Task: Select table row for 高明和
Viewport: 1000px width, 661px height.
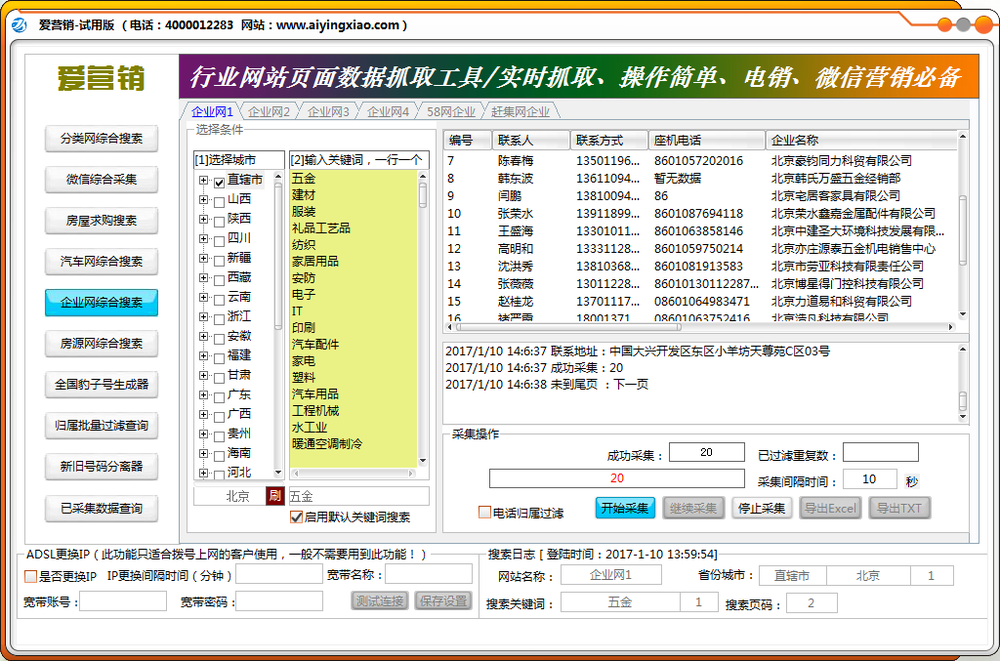Action: click(x=700, y=248)
